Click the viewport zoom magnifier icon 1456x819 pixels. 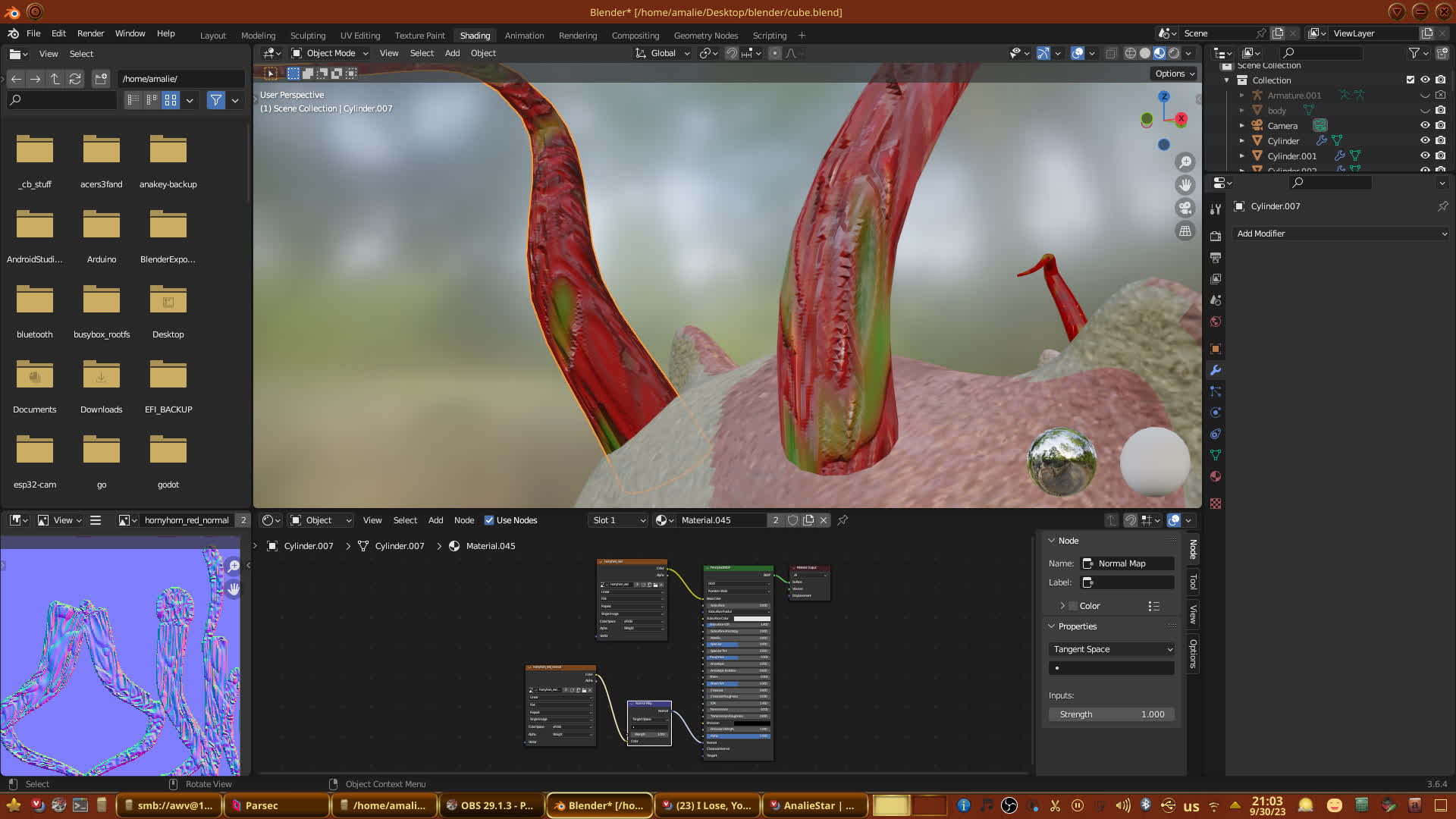coord(1185,162)
